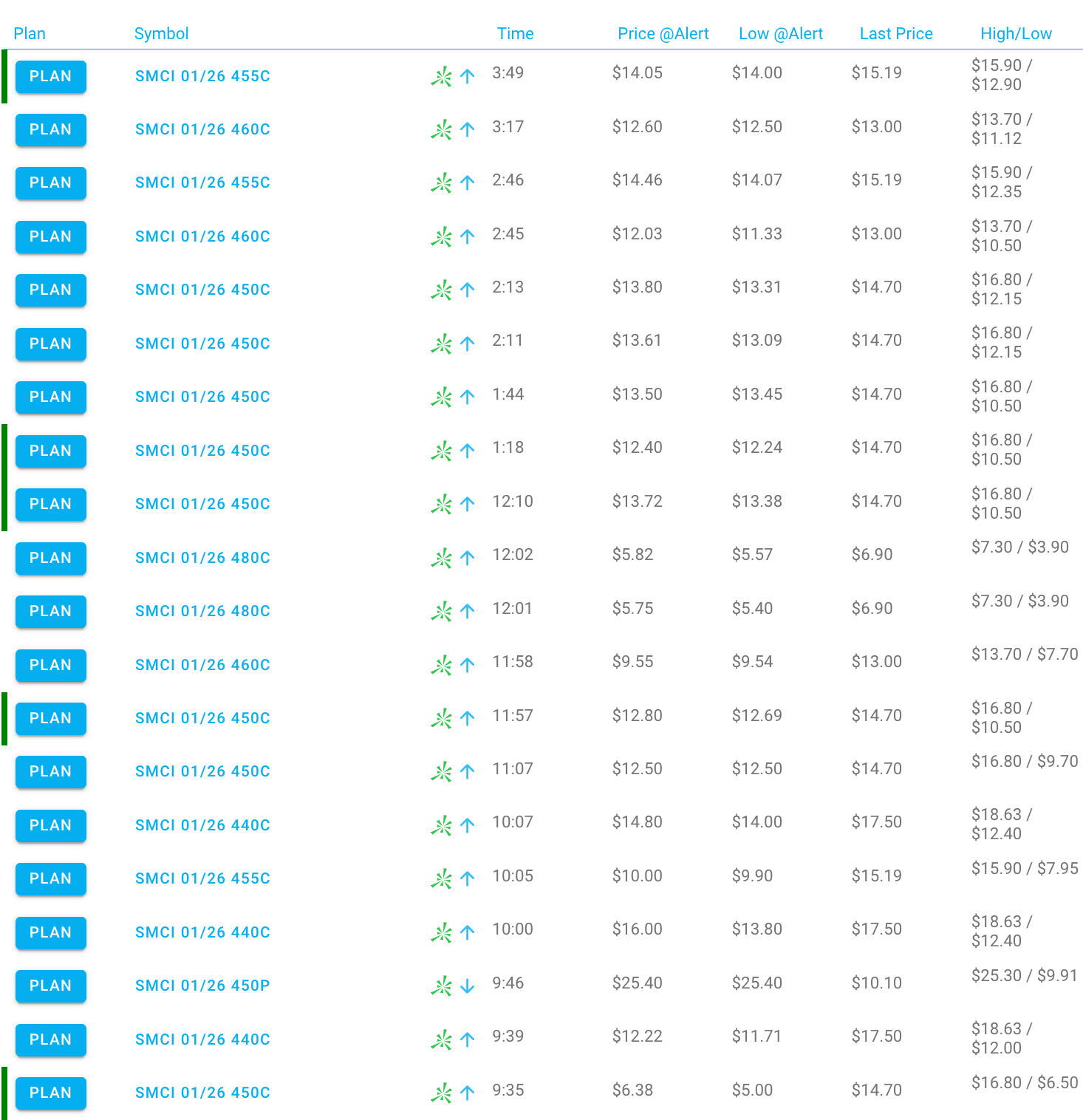Click the up arrow icon in the 9:35 row
1083x1120 pixels.
pyautogui.click(x=467, y=1093)
